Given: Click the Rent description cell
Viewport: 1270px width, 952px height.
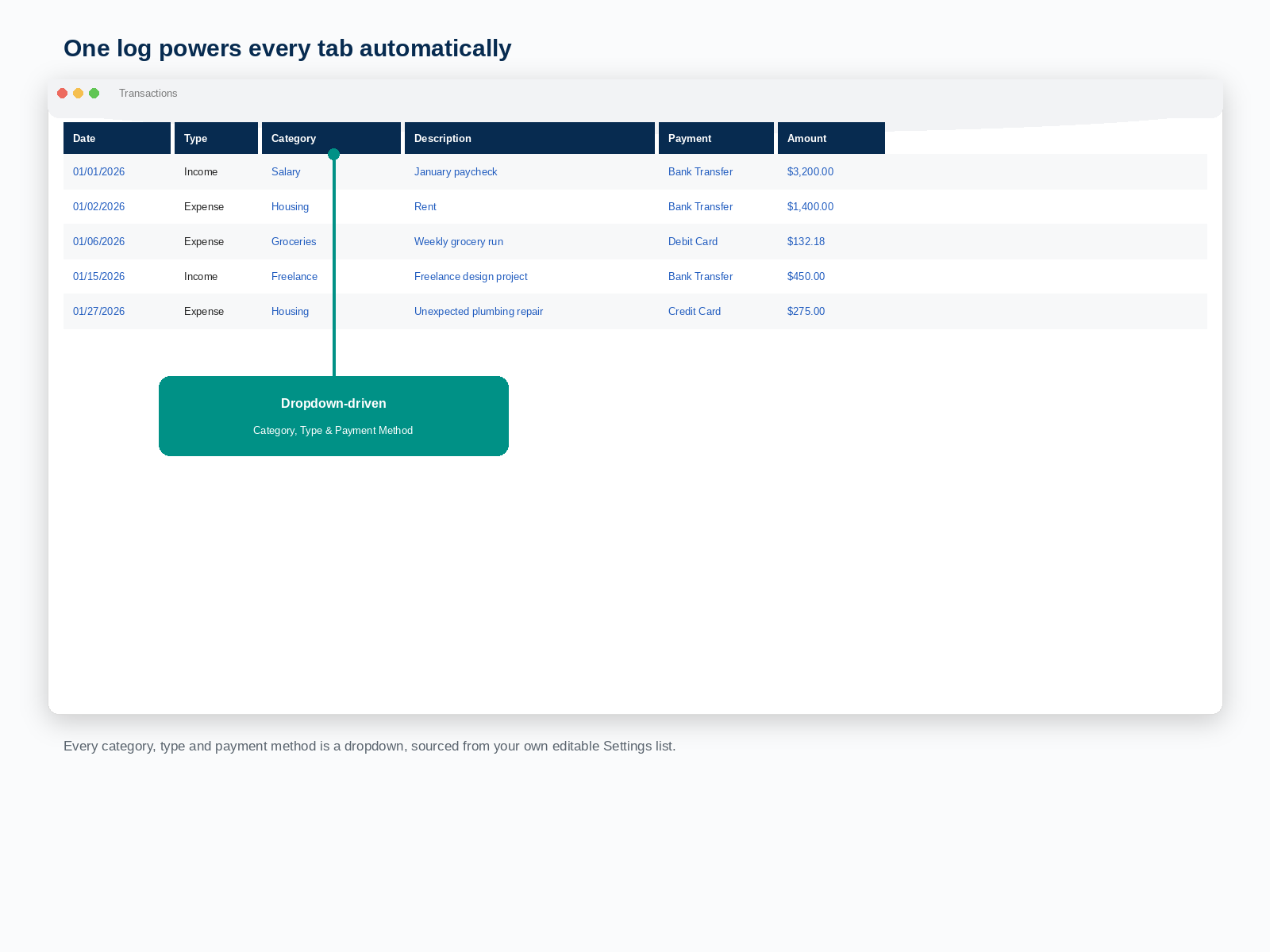Looking at the screenshot, I should [x=425, y=207].
